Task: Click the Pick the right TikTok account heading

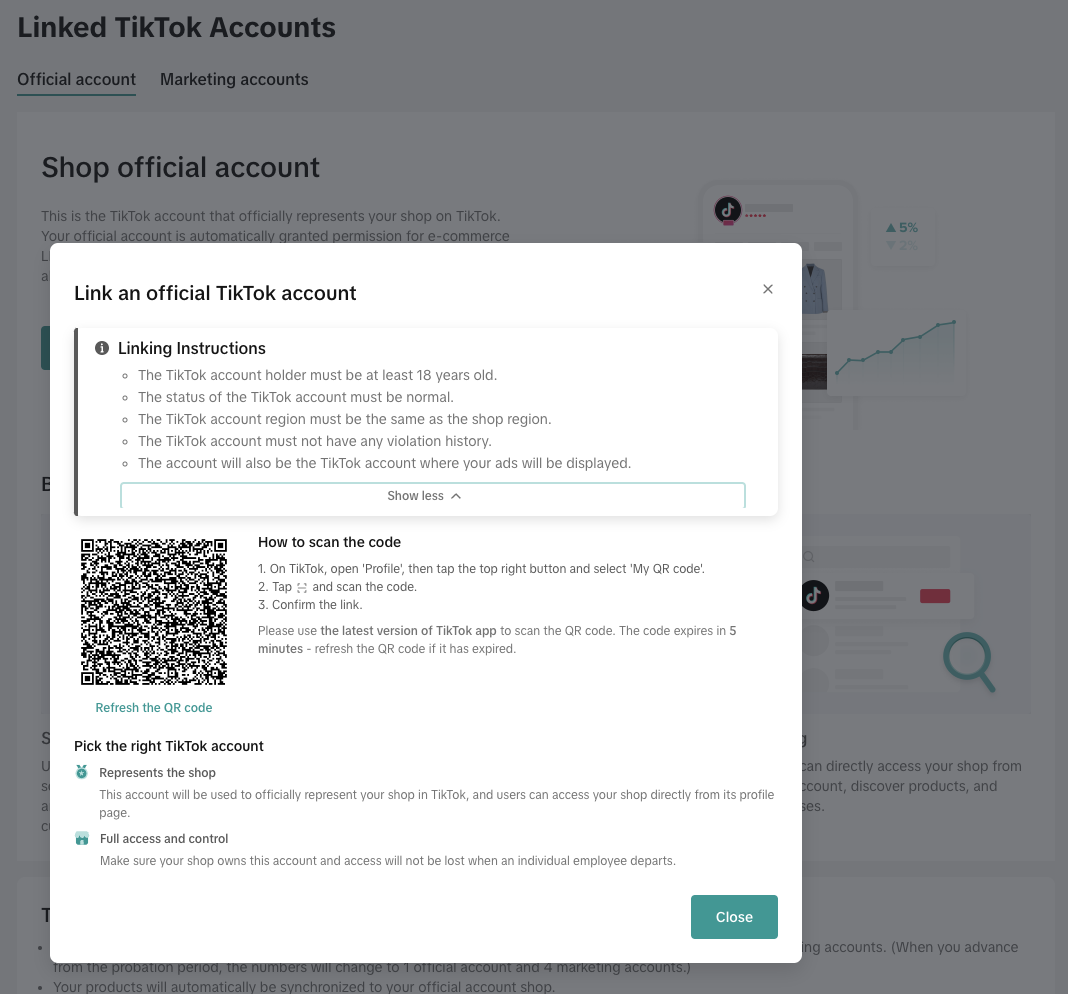Action: pos(169,746)
